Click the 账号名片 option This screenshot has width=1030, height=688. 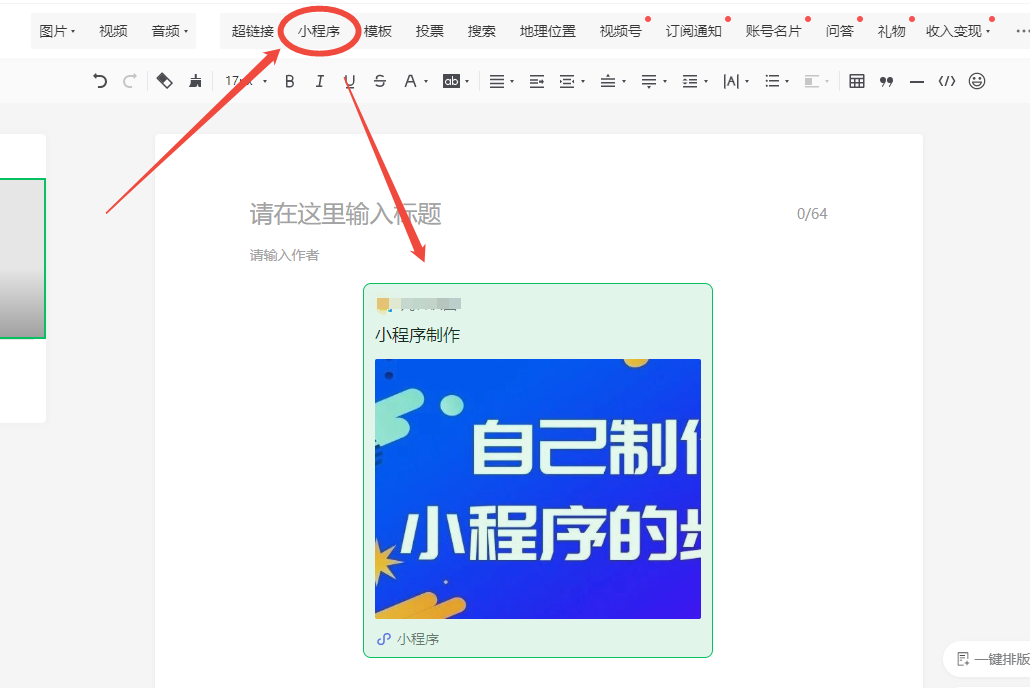click(x=773, y=31)
